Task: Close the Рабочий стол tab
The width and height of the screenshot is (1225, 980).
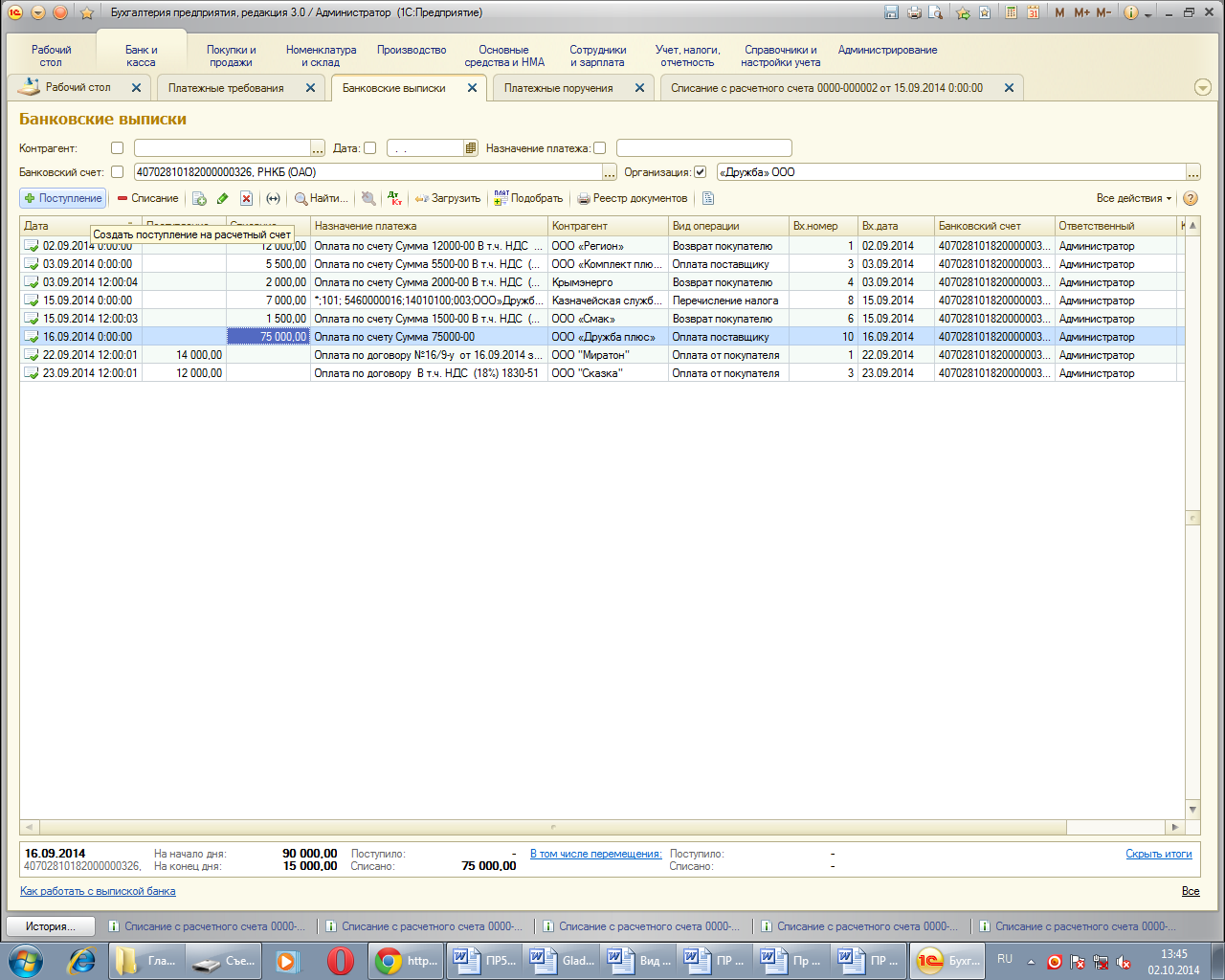Action: 136,87
